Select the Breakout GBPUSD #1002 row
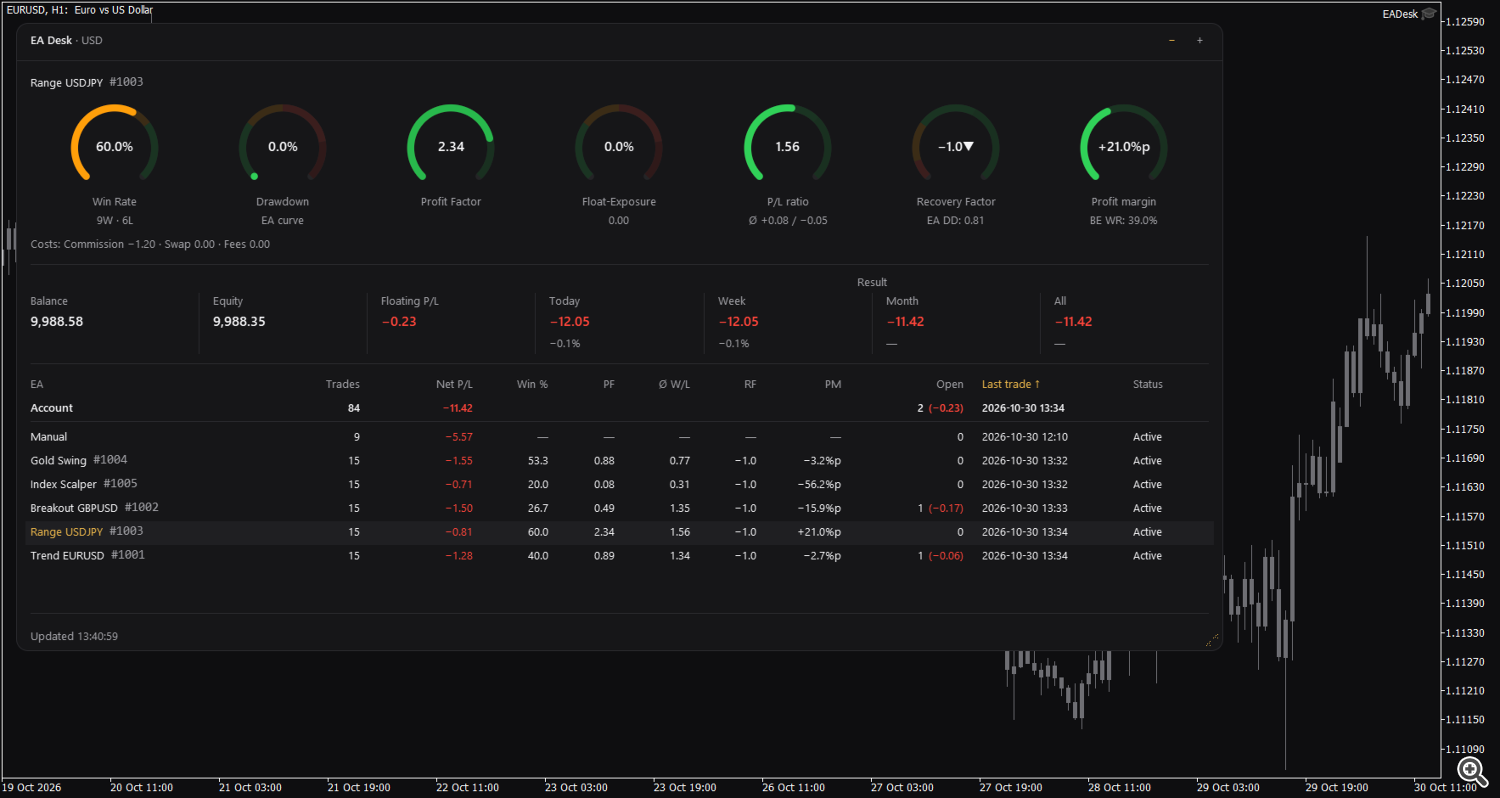The image size is (1500, 798). tap(619, 508)
